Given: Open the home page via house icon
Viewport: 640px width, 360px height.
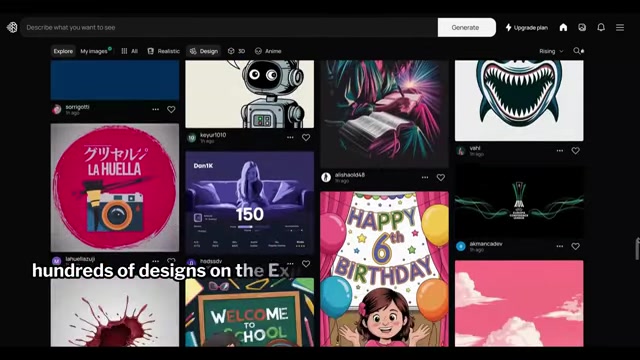Looking at the screenshot, I should coord(563,27).
